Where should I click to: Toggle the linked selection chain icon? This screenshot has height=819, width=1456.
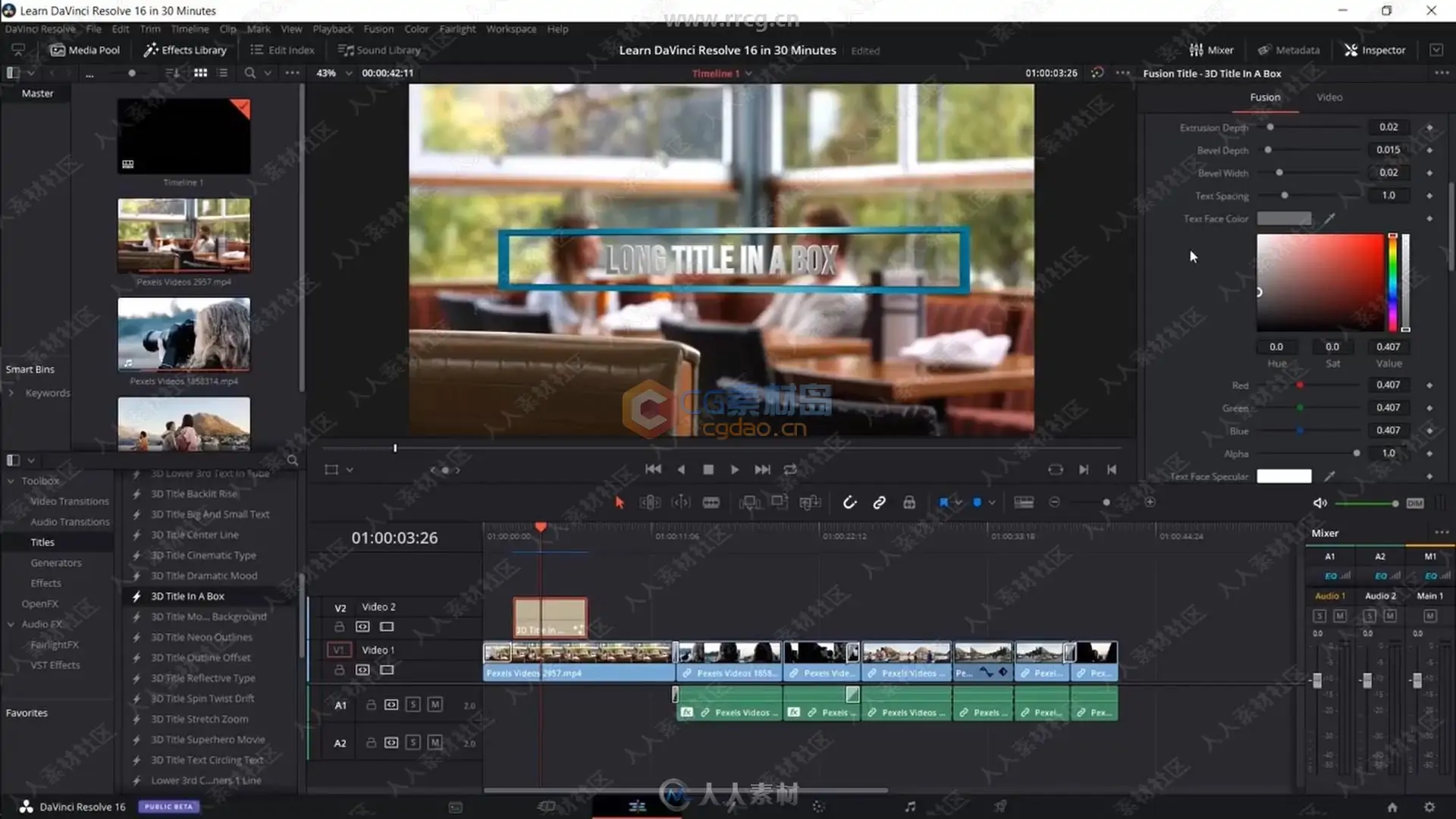[879, 502]
